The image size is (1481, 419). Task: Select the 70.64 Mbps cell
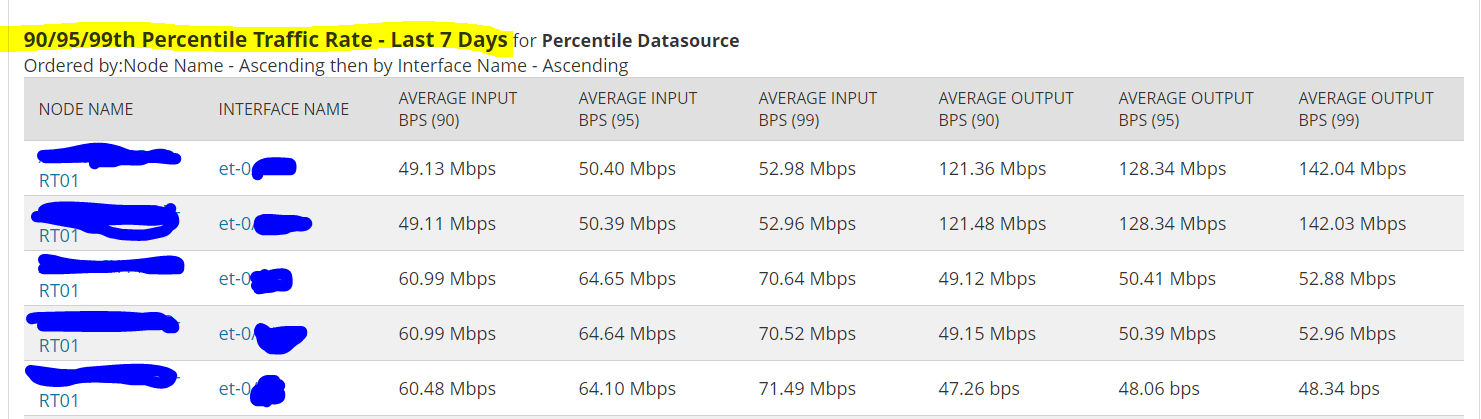tap(807, 279)
